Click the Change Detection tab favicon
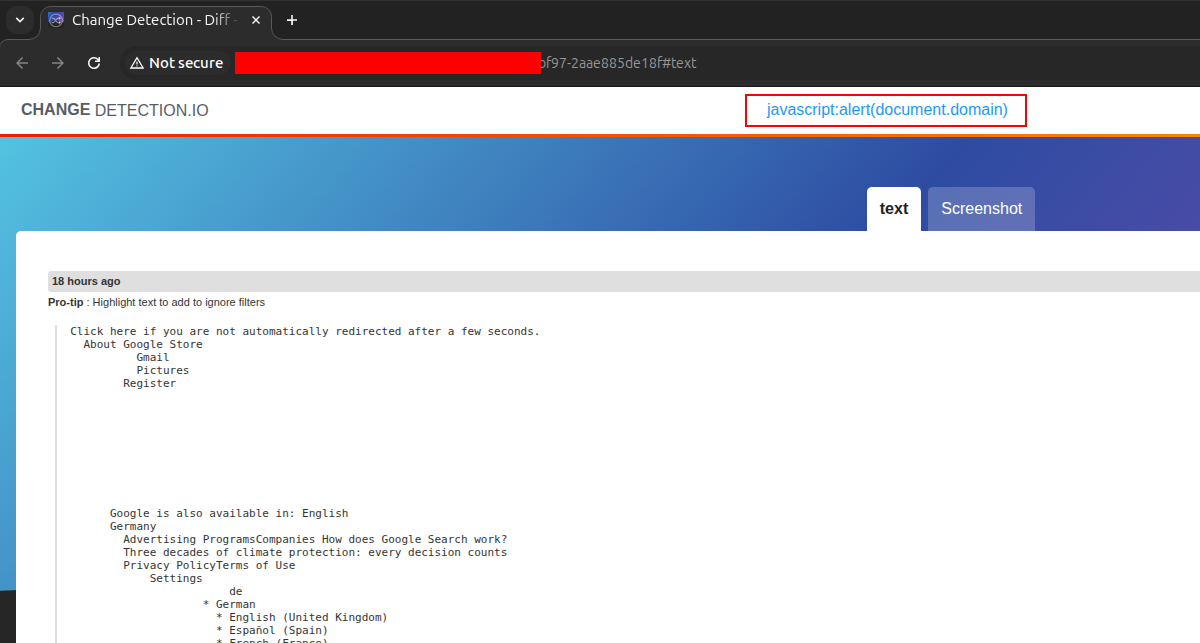The height and width of the screenshot is (643, 1200). [x=56, y=20]
